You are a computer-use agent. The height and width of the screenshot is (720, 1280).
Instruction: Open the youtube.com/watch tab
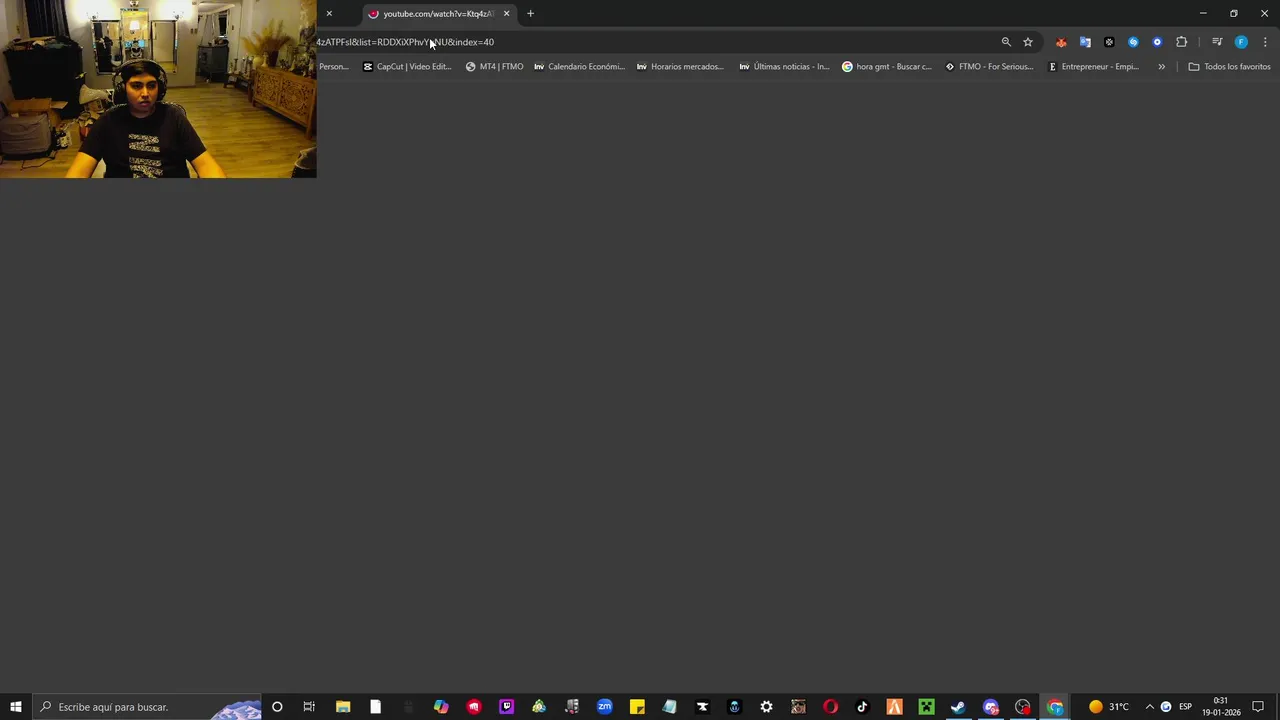(438, 14)
